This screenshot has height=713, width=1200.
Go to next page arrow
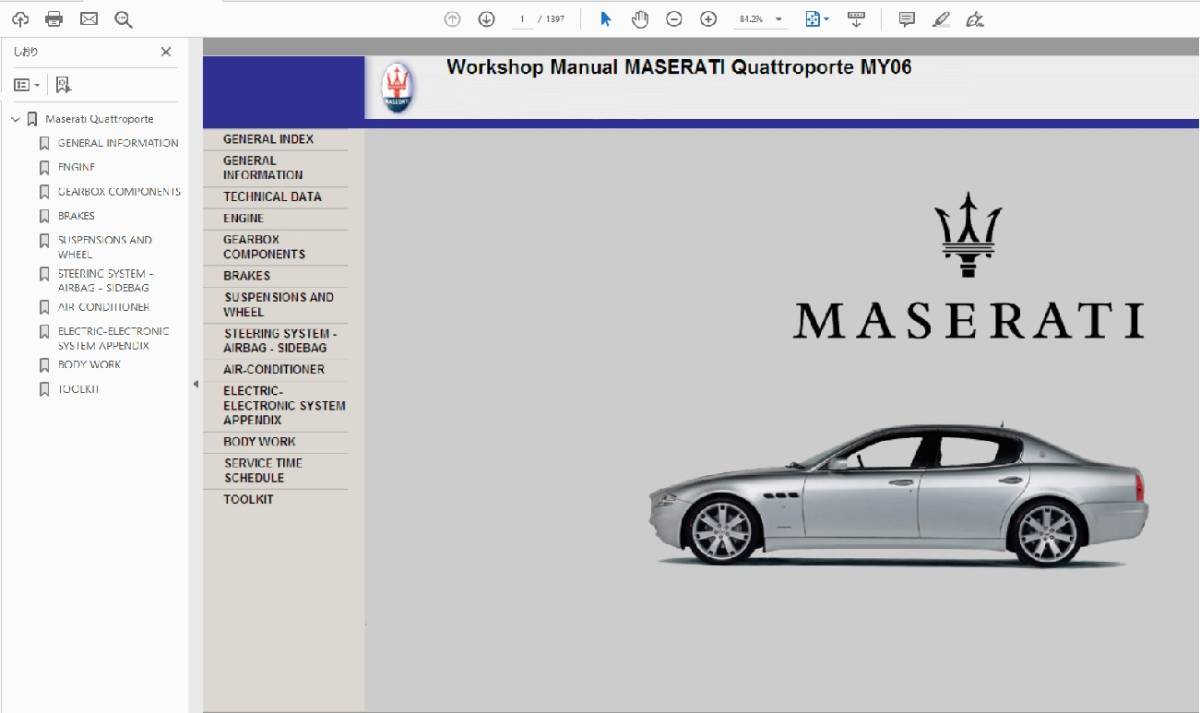486,19
